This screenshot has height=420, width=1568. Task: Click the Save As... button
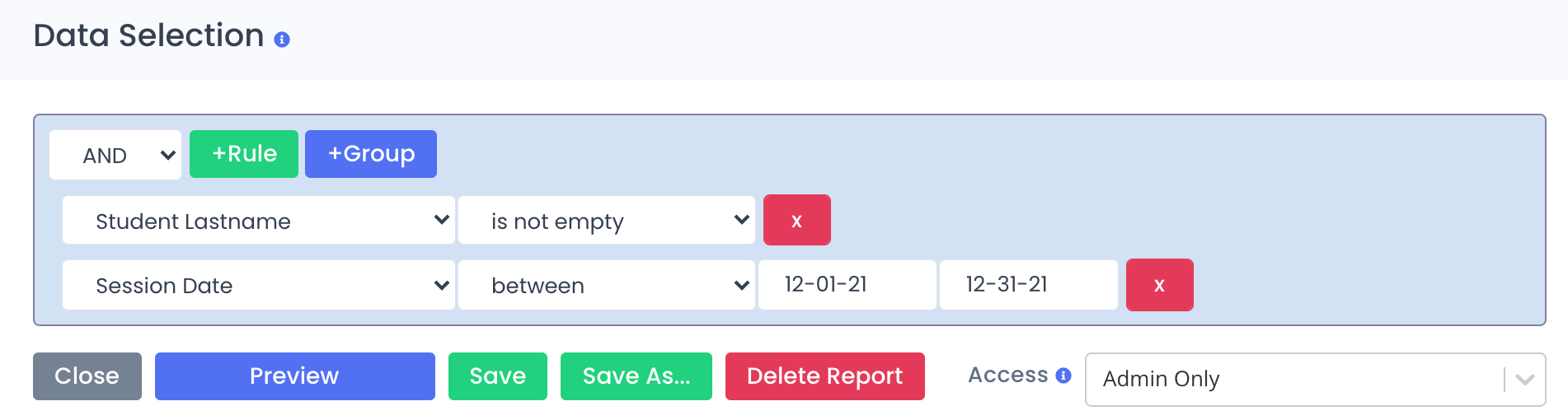[636, 376]
